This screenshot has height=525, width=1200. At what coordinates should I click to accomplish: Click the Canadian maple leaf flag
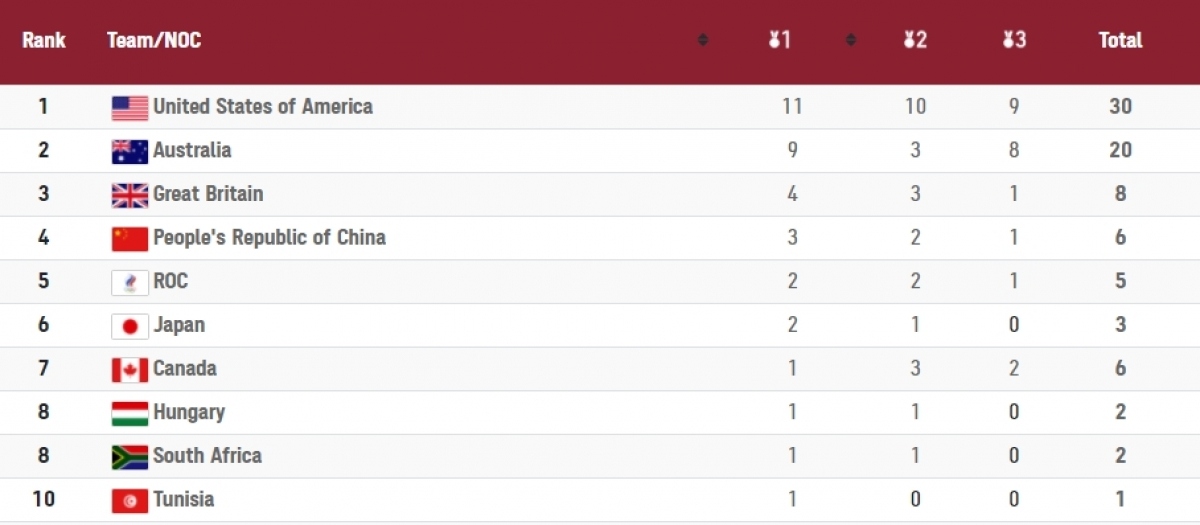point(130,369)
